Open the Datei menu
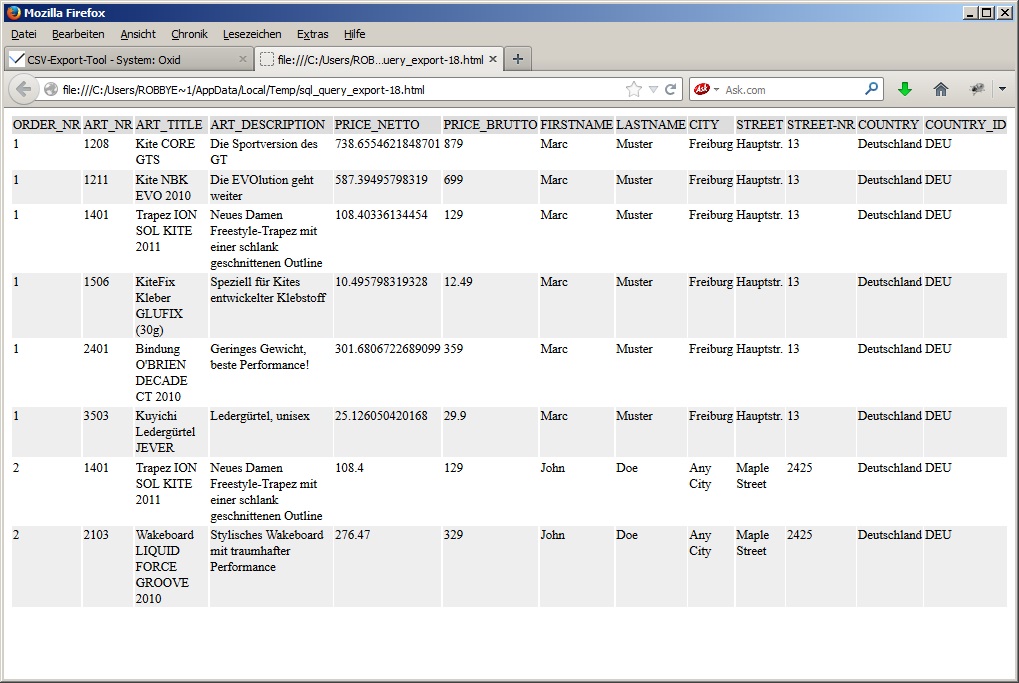This screenshot has height=683, width=1019. click(23, 34)
